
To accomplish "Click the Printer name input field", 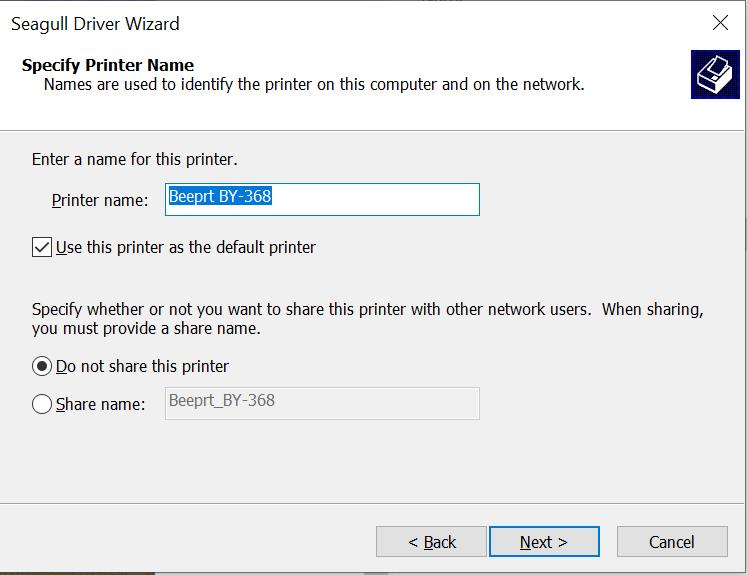I will click(322, 200).
